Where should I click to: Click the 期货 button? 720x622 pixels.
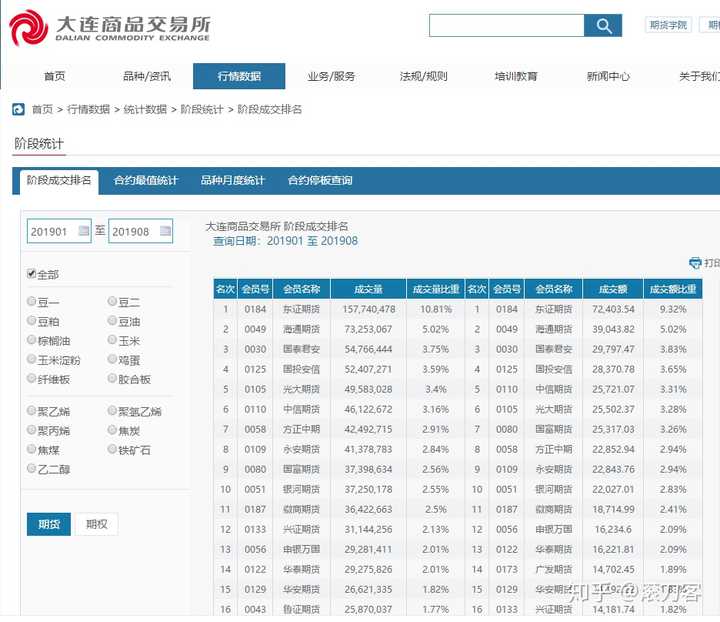49,524
